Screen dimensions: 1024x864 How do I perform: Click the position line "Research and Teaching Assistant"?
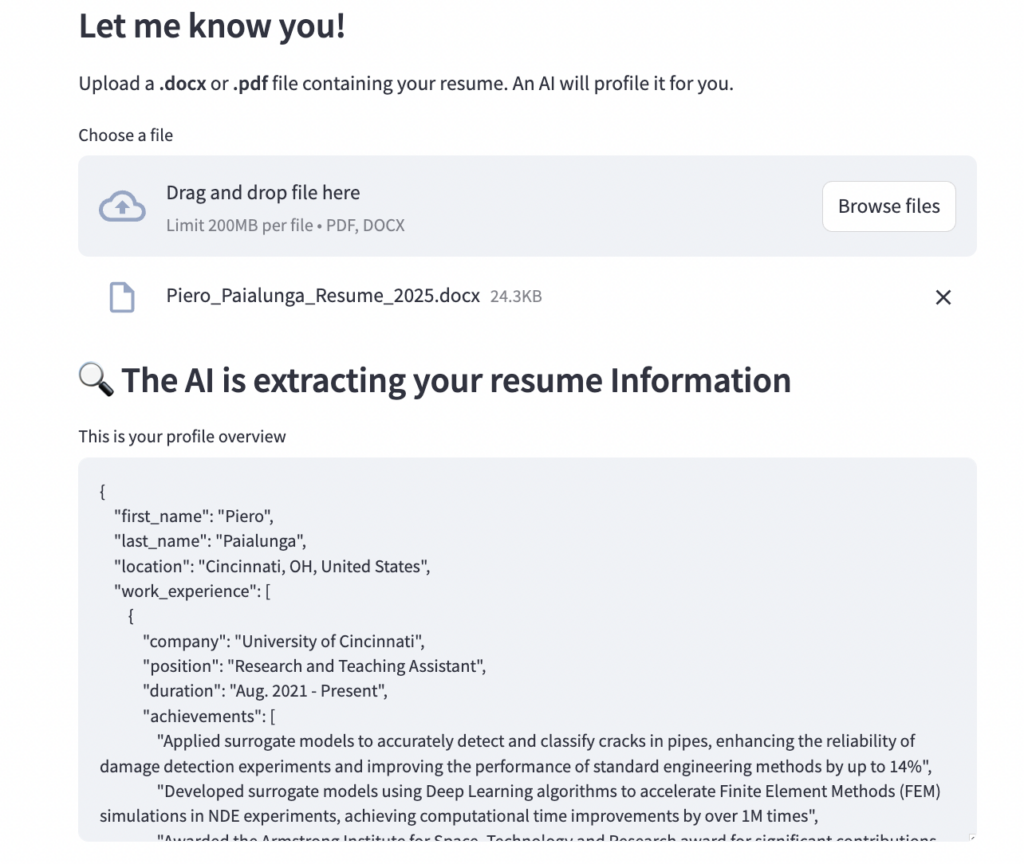[314, 667]
